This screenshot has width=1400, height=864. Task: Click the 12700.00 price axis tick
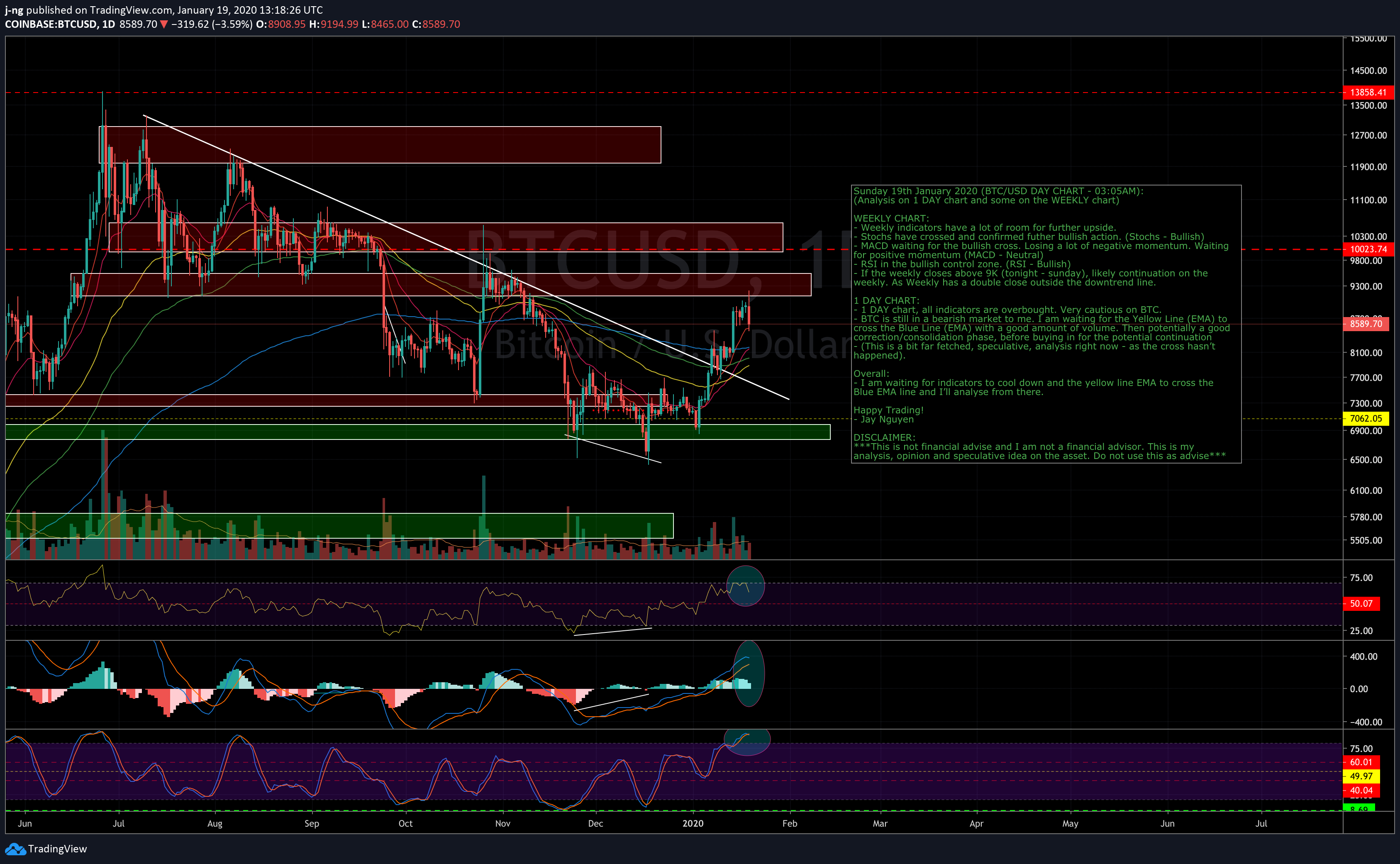[1368, 135]
